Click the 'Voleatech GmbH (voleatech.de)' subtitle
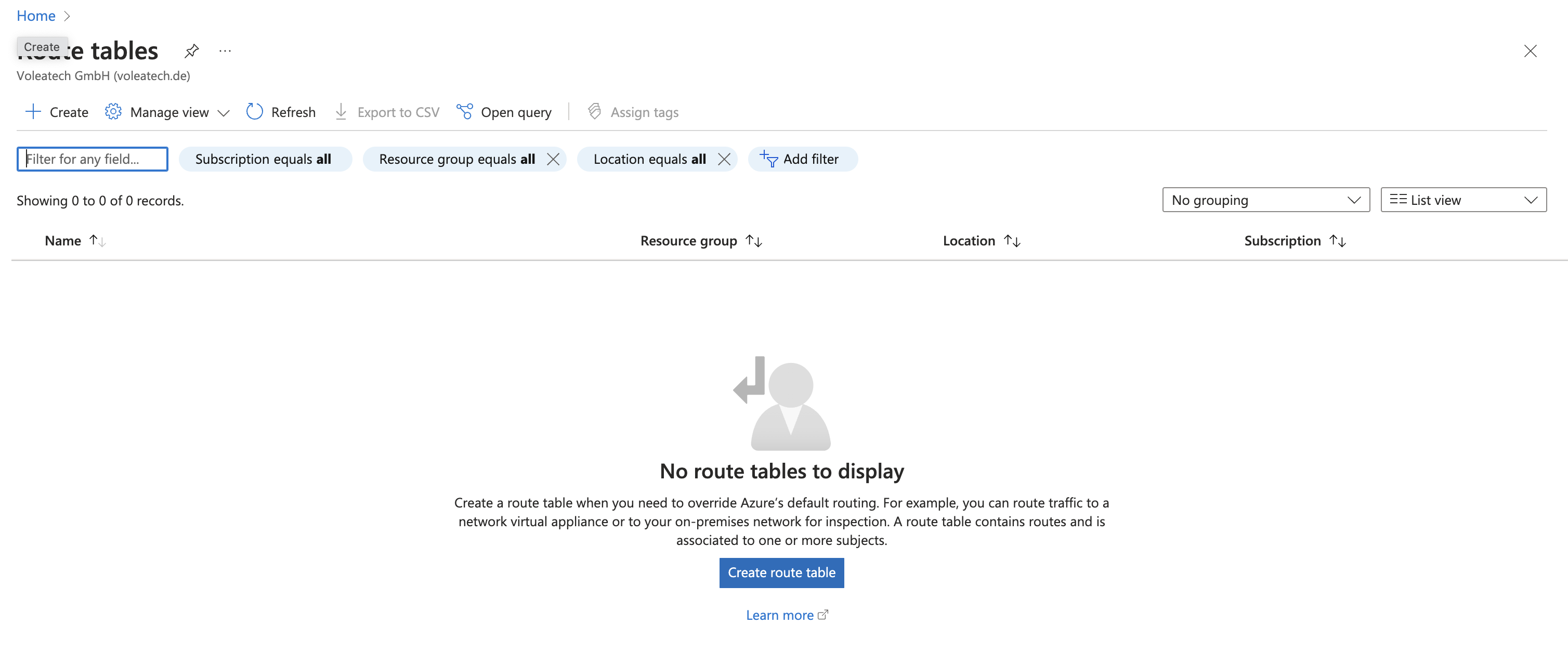1568x651 pixels. [103, 75]
